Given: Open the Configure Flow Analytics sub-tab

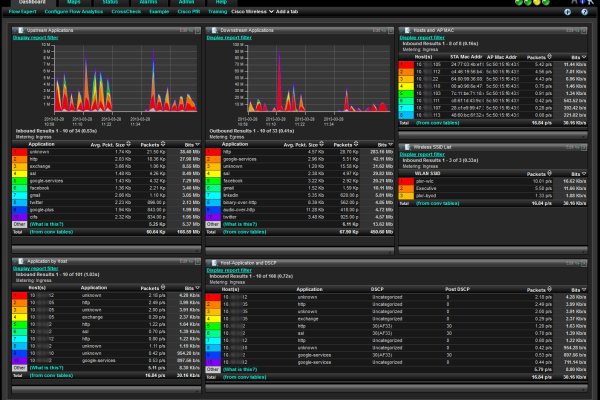Looking at the screenshot, I should pos(67,12).
